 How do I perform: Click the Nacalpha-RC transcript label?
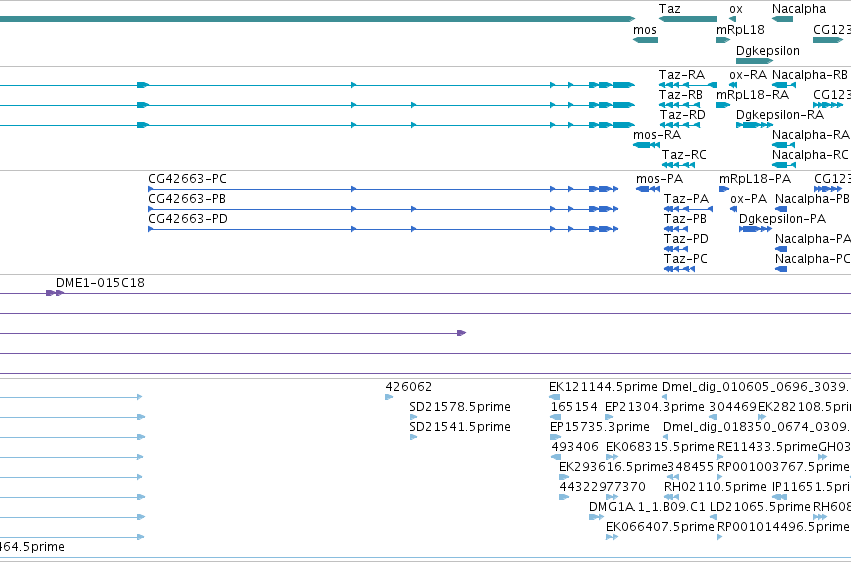(x=810, y=155)
